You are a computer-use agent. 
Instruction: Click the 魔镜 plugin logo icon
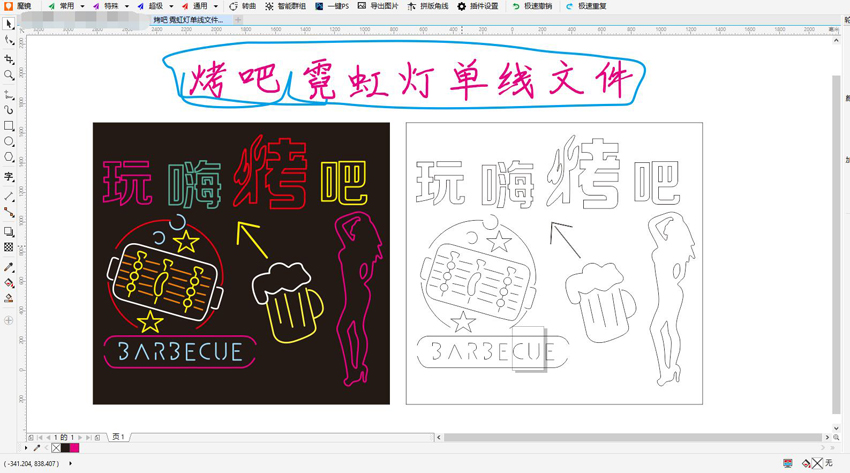point(8,6)
